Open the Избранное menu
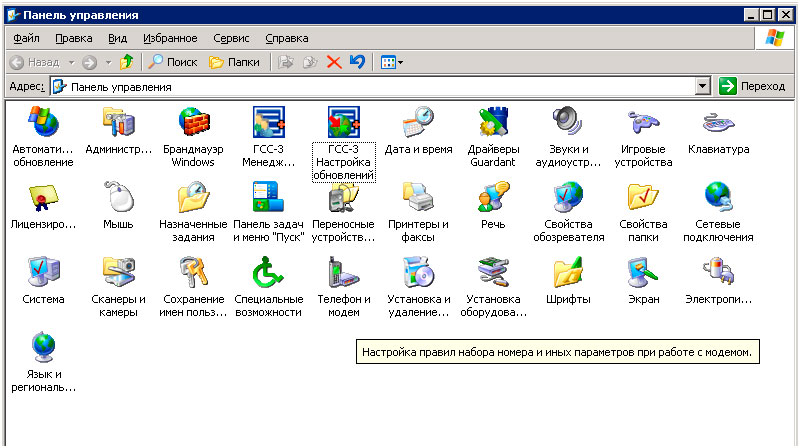The width and height of the screenshot is (800, 448). point(170,38)
